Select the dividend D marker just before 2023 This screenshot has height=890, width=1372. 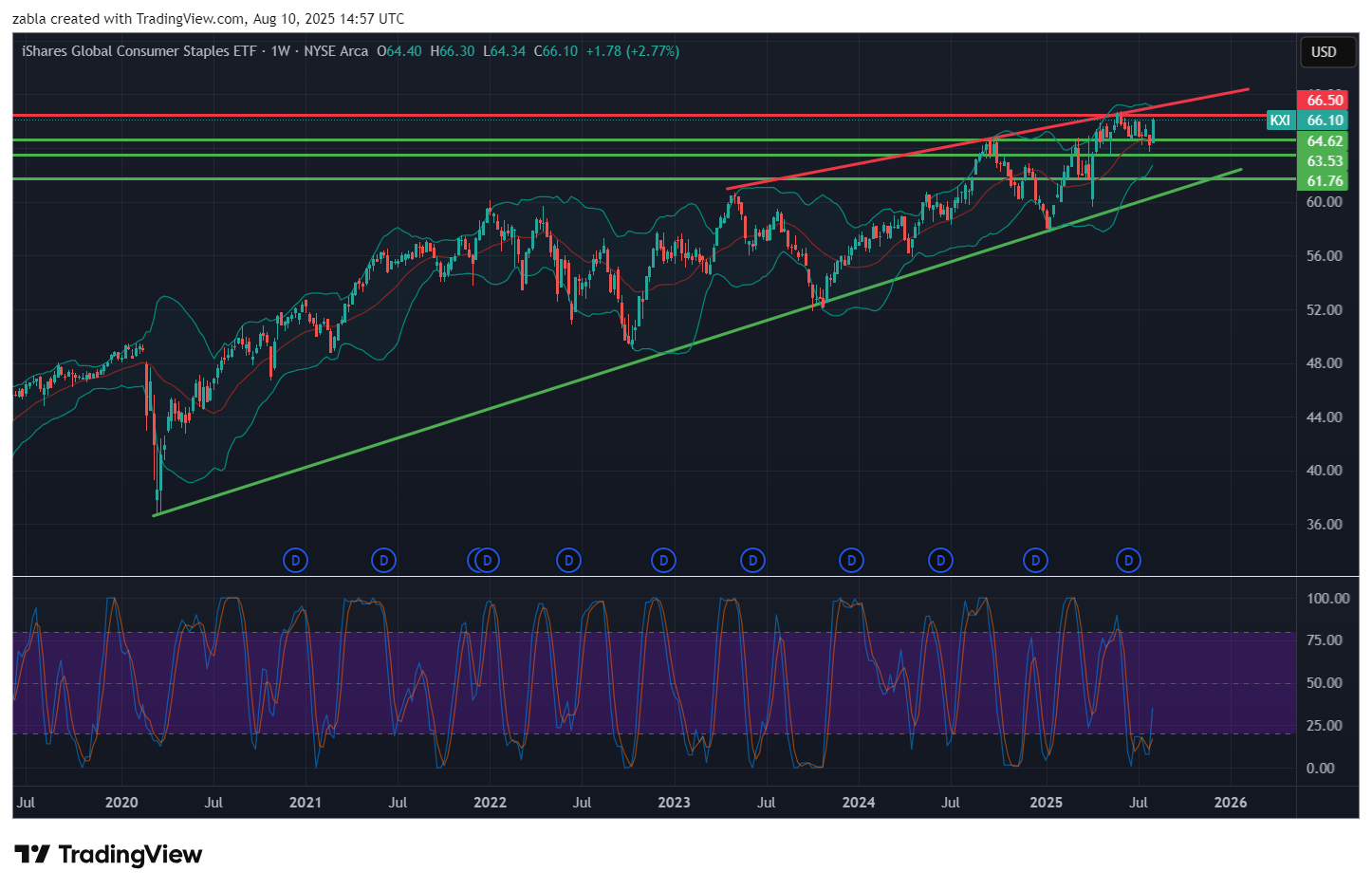coord(664,561)
